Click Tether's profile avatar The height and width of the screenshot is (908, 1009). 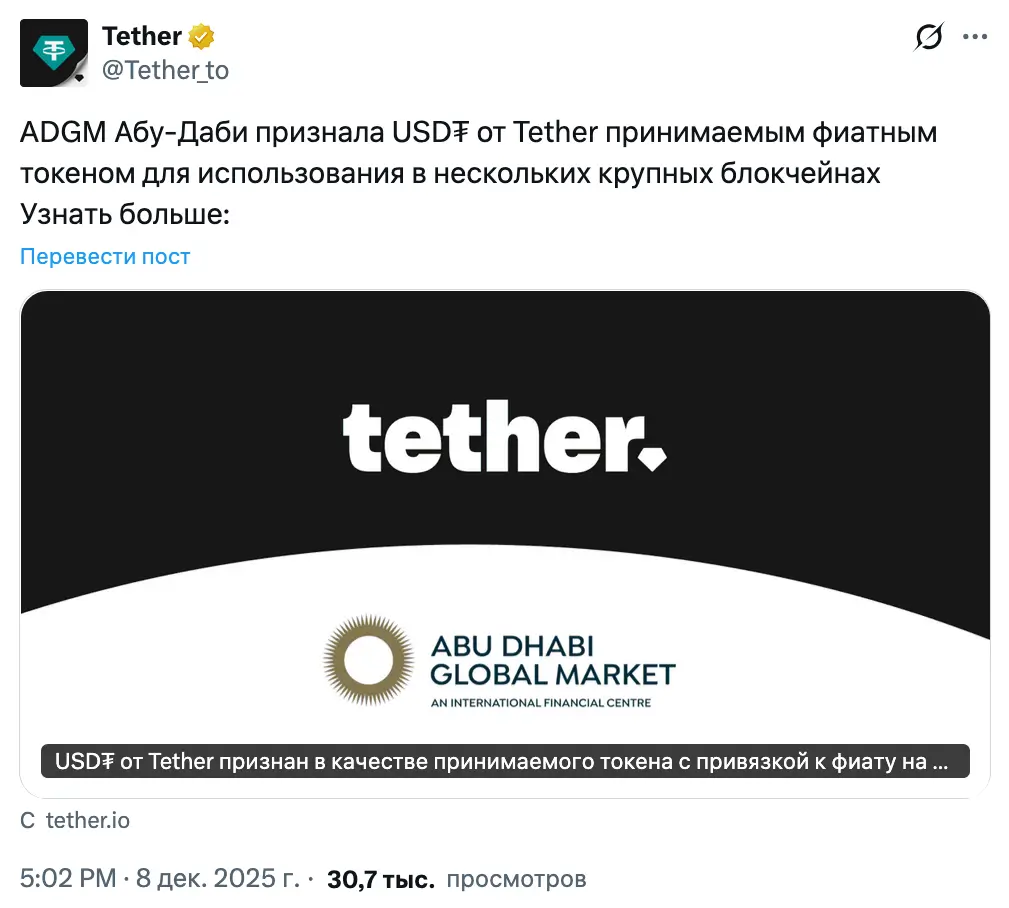pos(54,51)
